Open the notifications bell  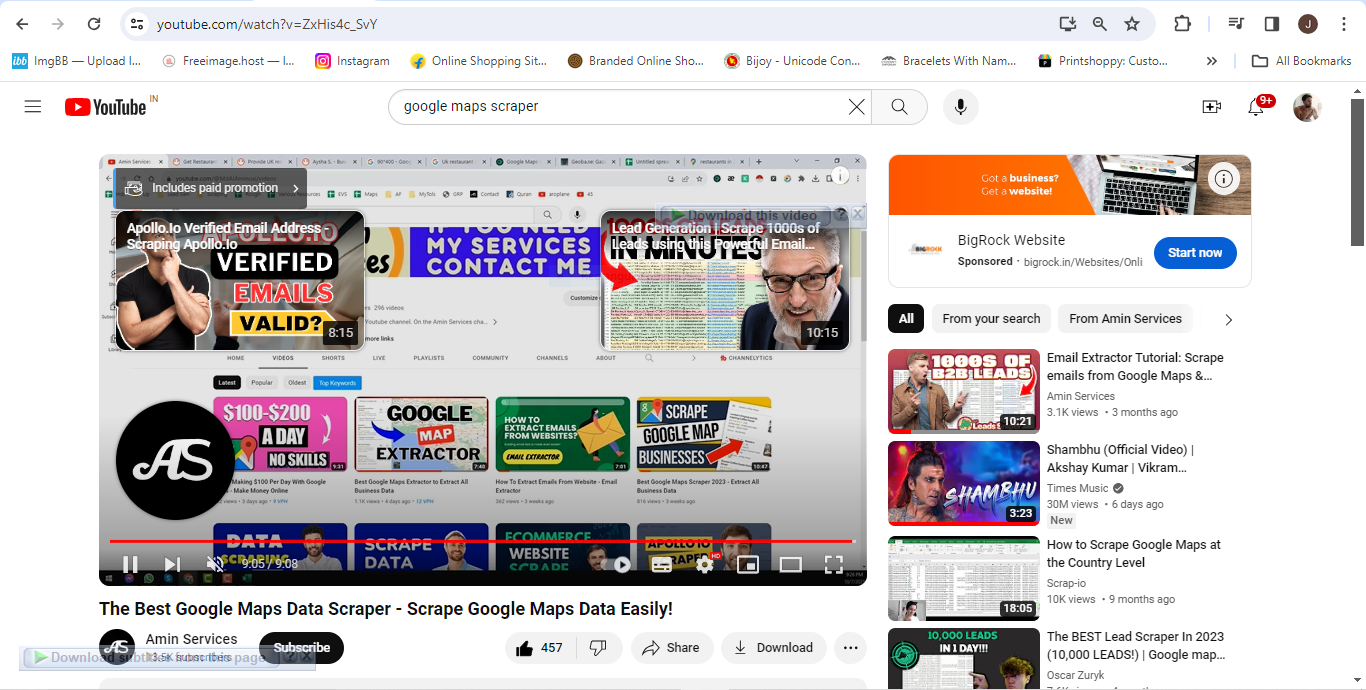1256,107
